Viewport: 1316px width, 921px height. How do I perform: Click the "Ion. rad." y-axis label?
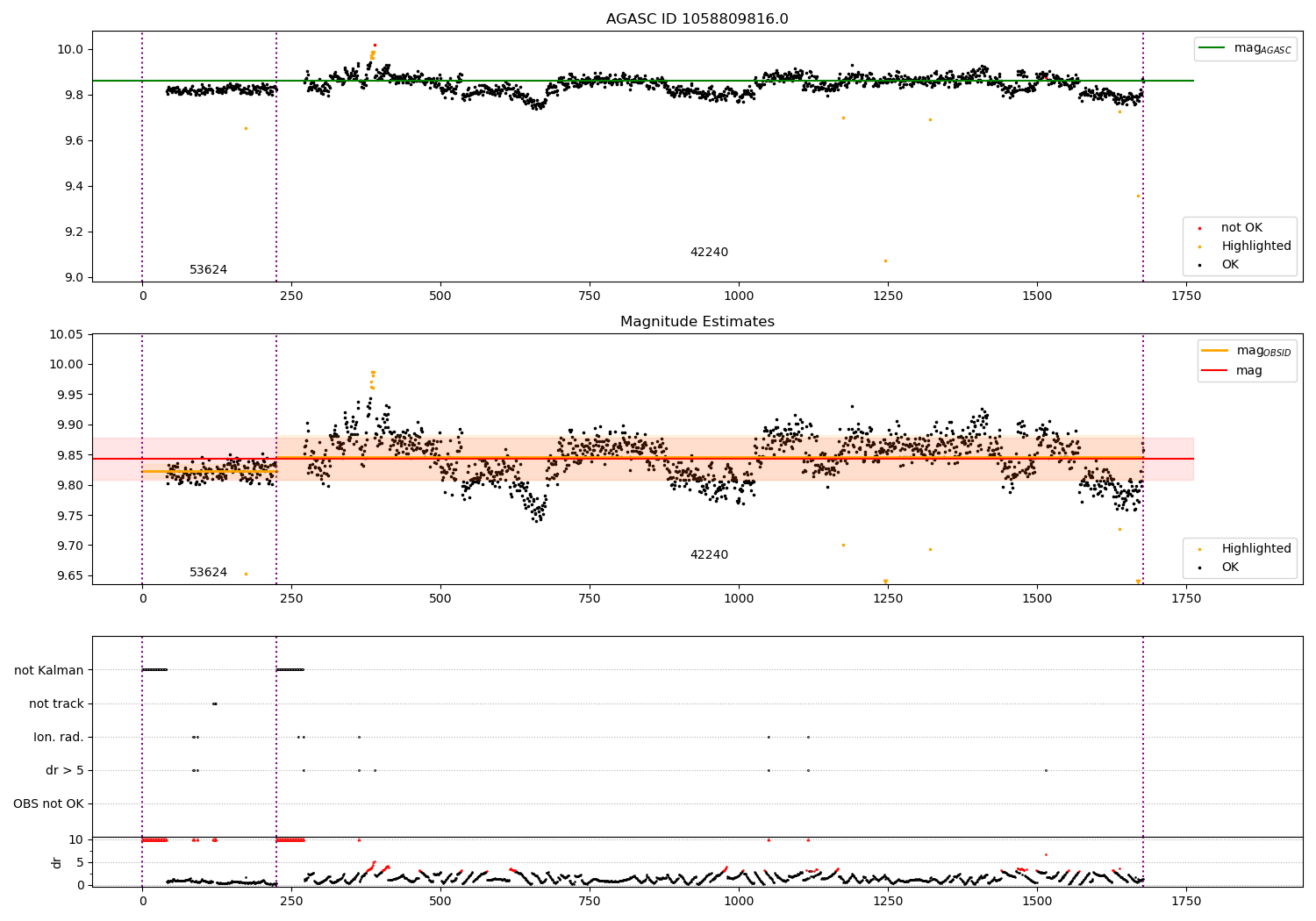click(59, 737)
